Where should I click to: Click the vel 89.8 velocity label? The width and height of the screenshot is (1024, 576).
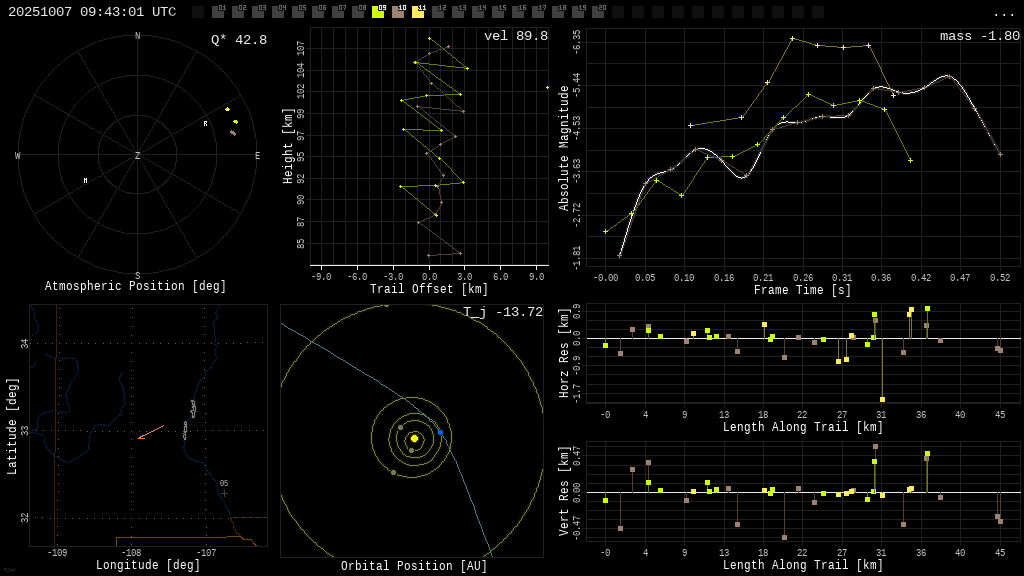(x=516, y=36)
